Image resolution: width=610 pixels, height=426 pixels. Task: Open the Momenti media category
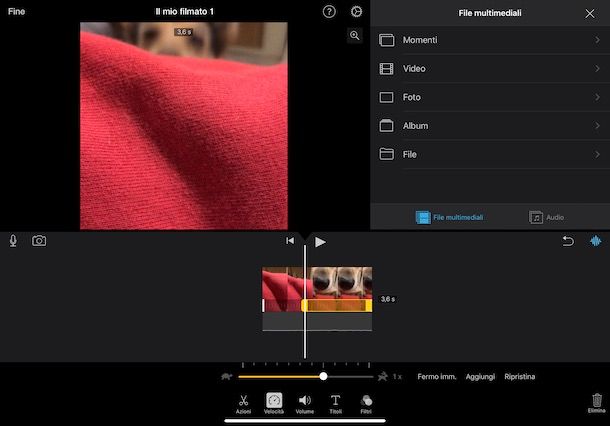490,40
